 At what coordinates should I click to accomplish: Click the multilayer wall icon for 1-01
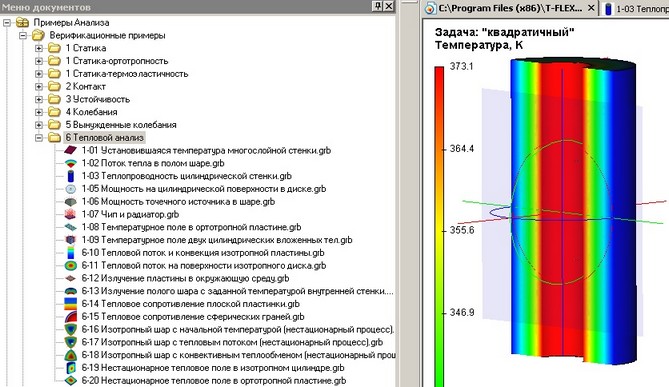70,150
